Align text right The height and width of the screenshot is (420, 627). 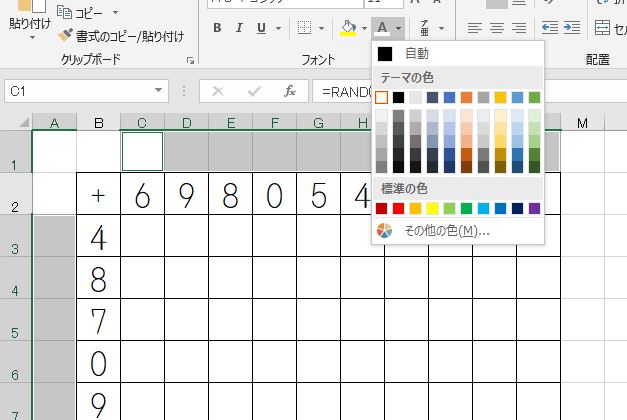(x=519, y=28)
